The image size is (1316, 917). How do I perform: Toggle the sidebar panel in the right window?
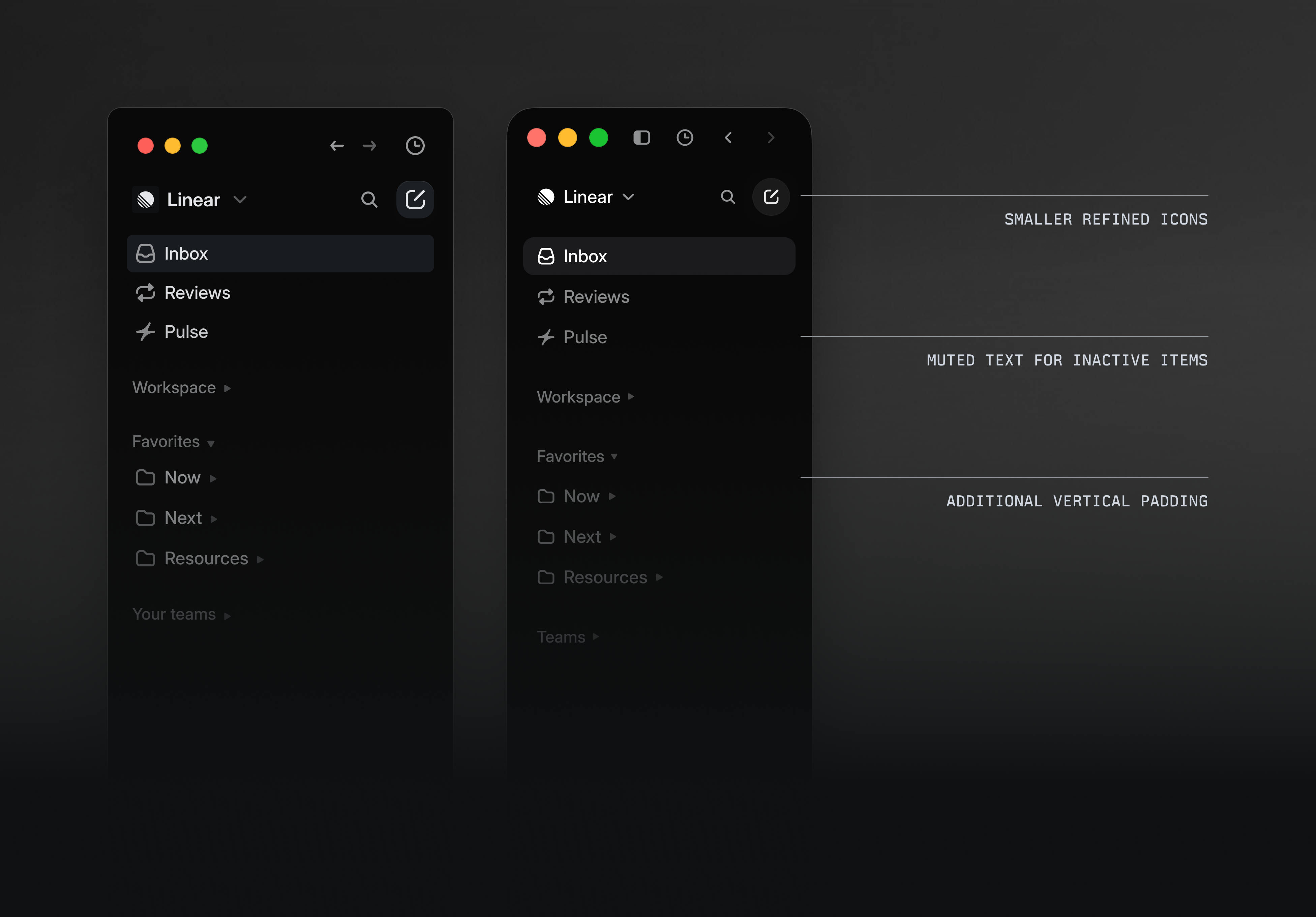tap(641, 138)
